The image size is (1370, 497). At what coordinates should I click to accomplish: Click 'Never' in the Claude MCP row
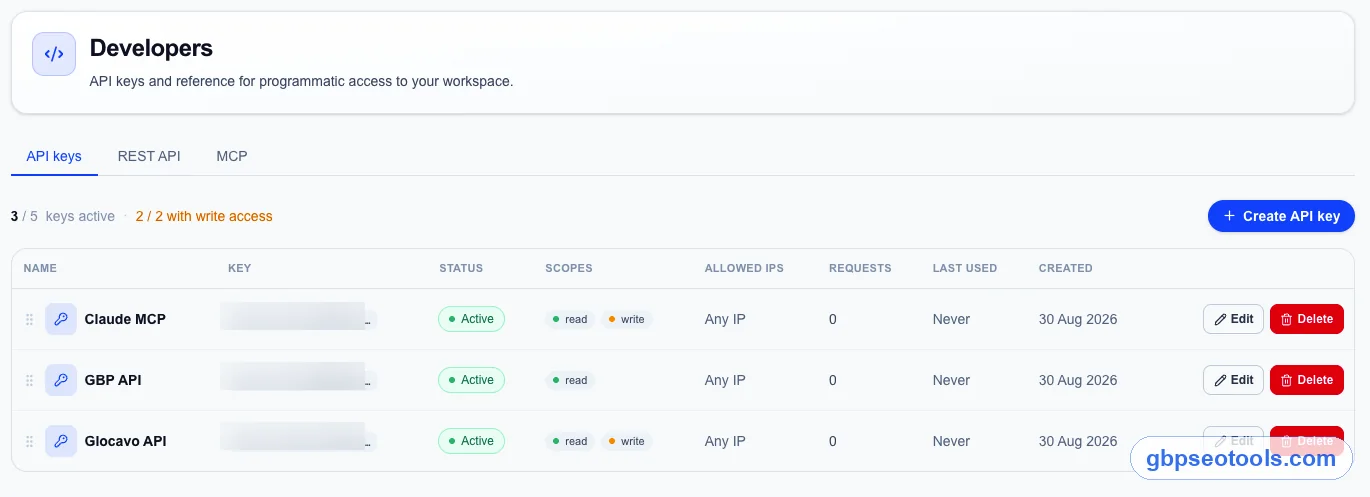951,319
